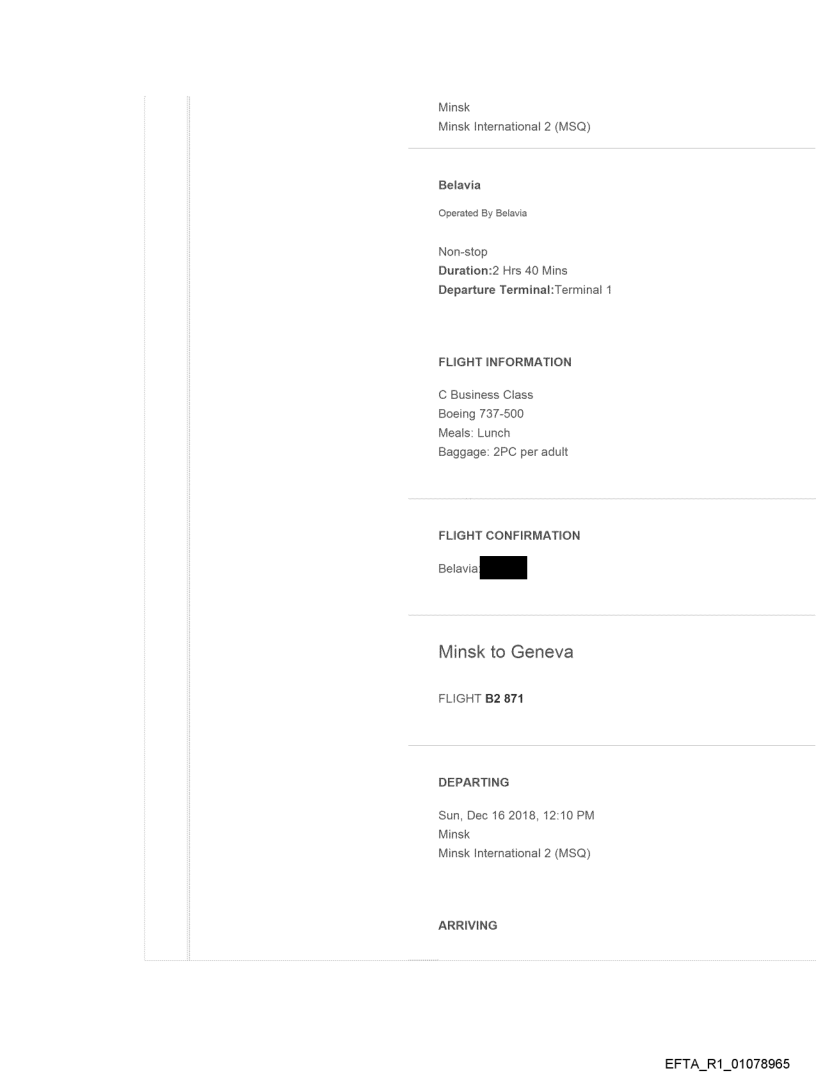This screenshot has width=816, height=1073.
Task: Click the black redacted confirmation box
Action: 503,569
